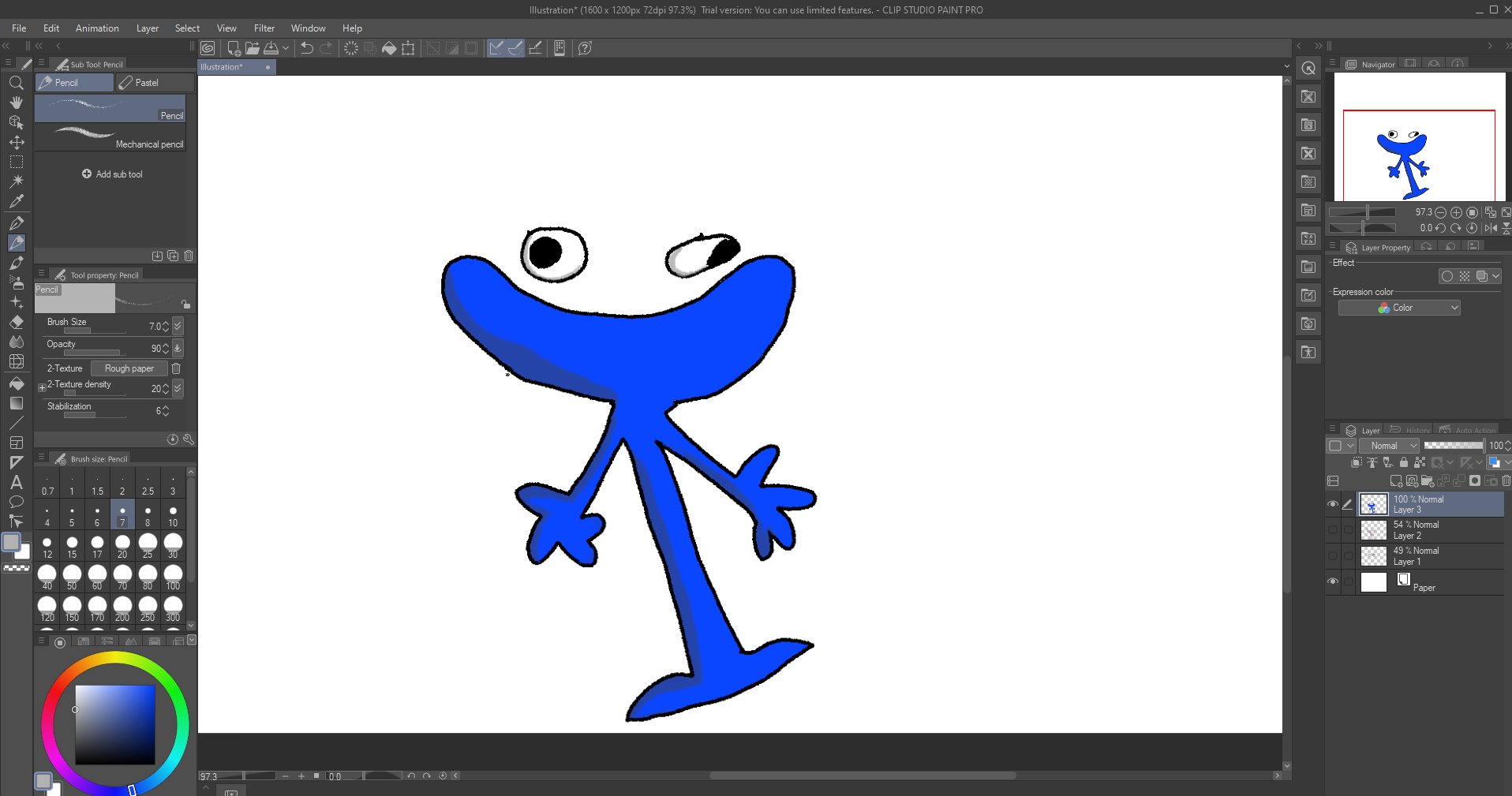Select brush size preset 100
This screenshot has width=1512, height=796.
(x=173, y=579)
